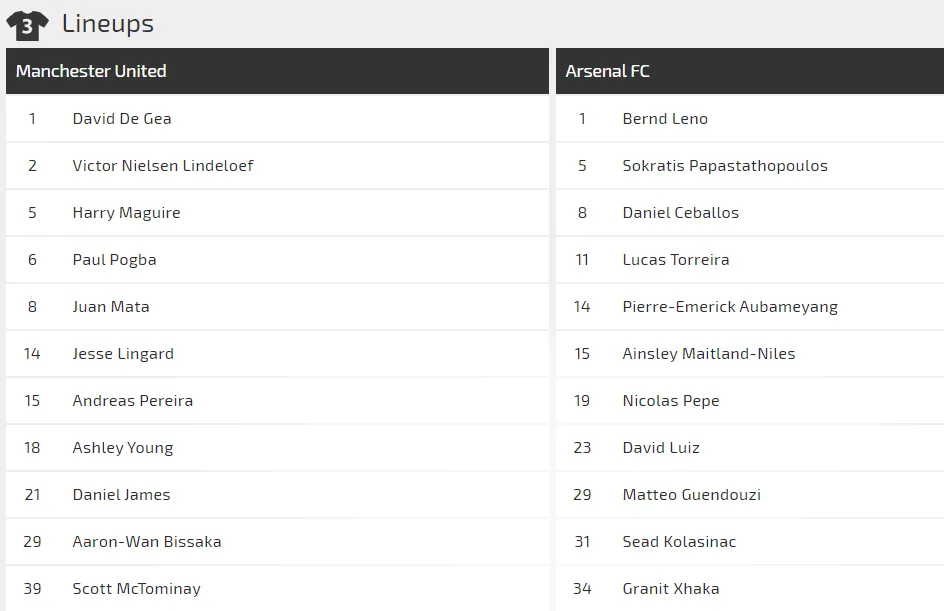Click Sokratis Papastathopoulos in Arsenal lineup
Image resolution: width=944 pixels, height=611 pixels.
pyautogui.click(x=725, y=165)
